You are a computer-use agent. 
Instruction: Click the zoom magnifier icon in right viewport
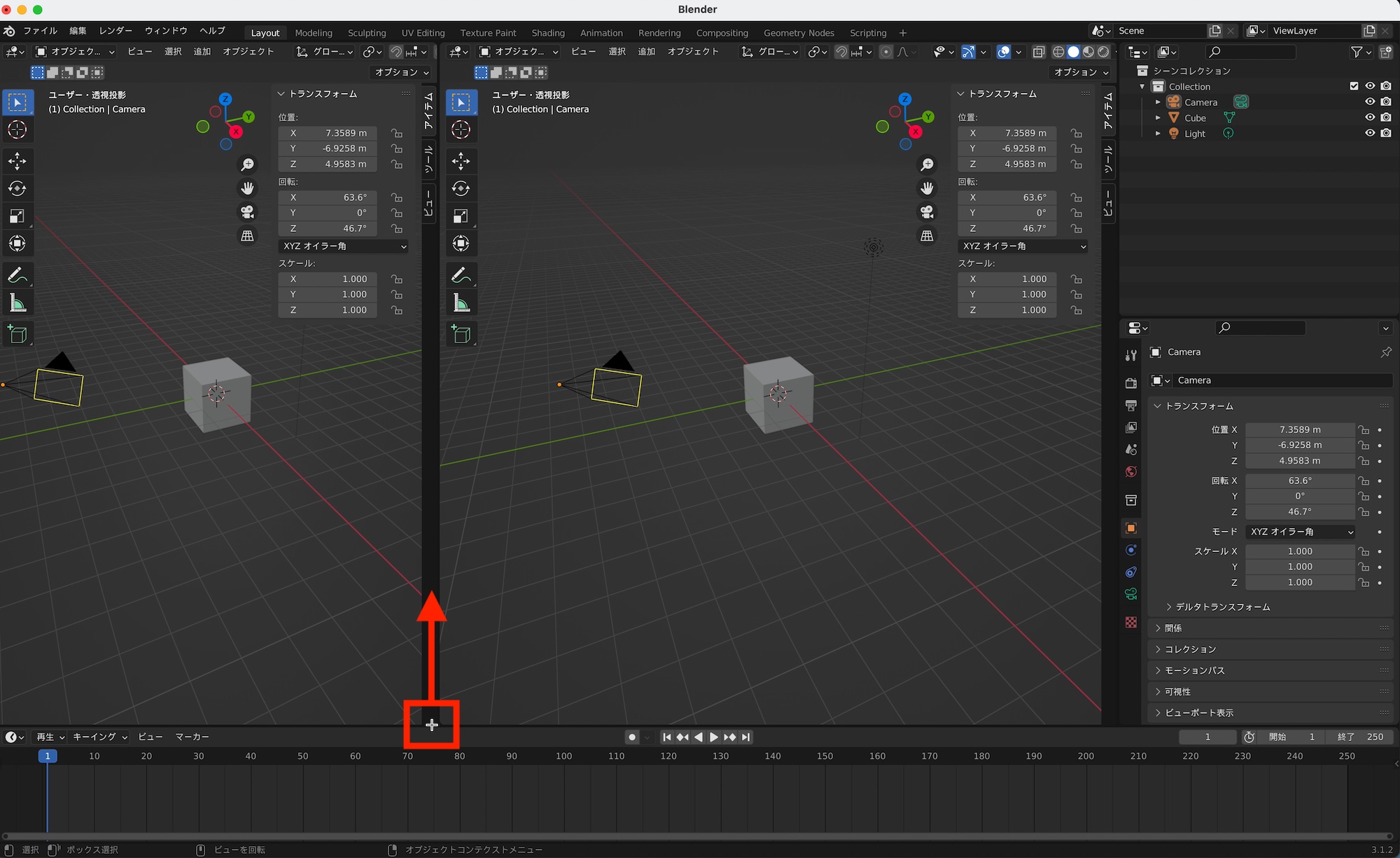(927, 165)
